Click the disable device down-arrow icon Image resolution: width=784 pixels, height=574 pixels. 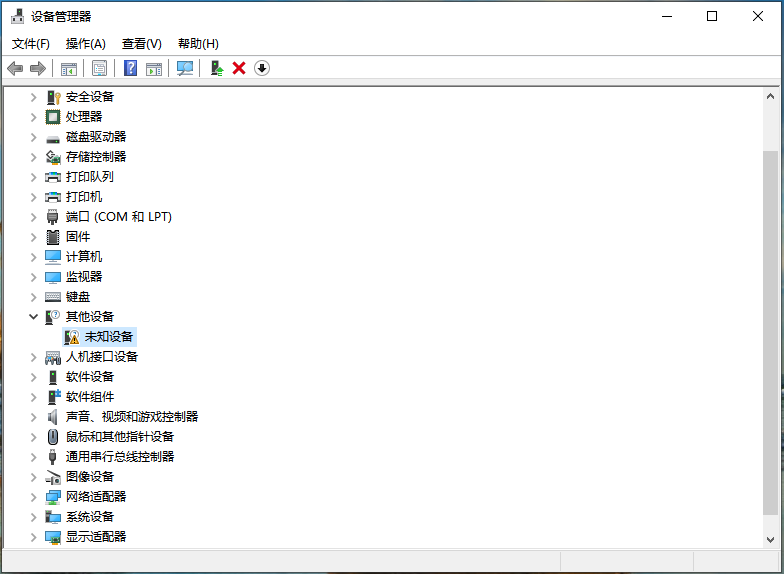coord(262,68)
